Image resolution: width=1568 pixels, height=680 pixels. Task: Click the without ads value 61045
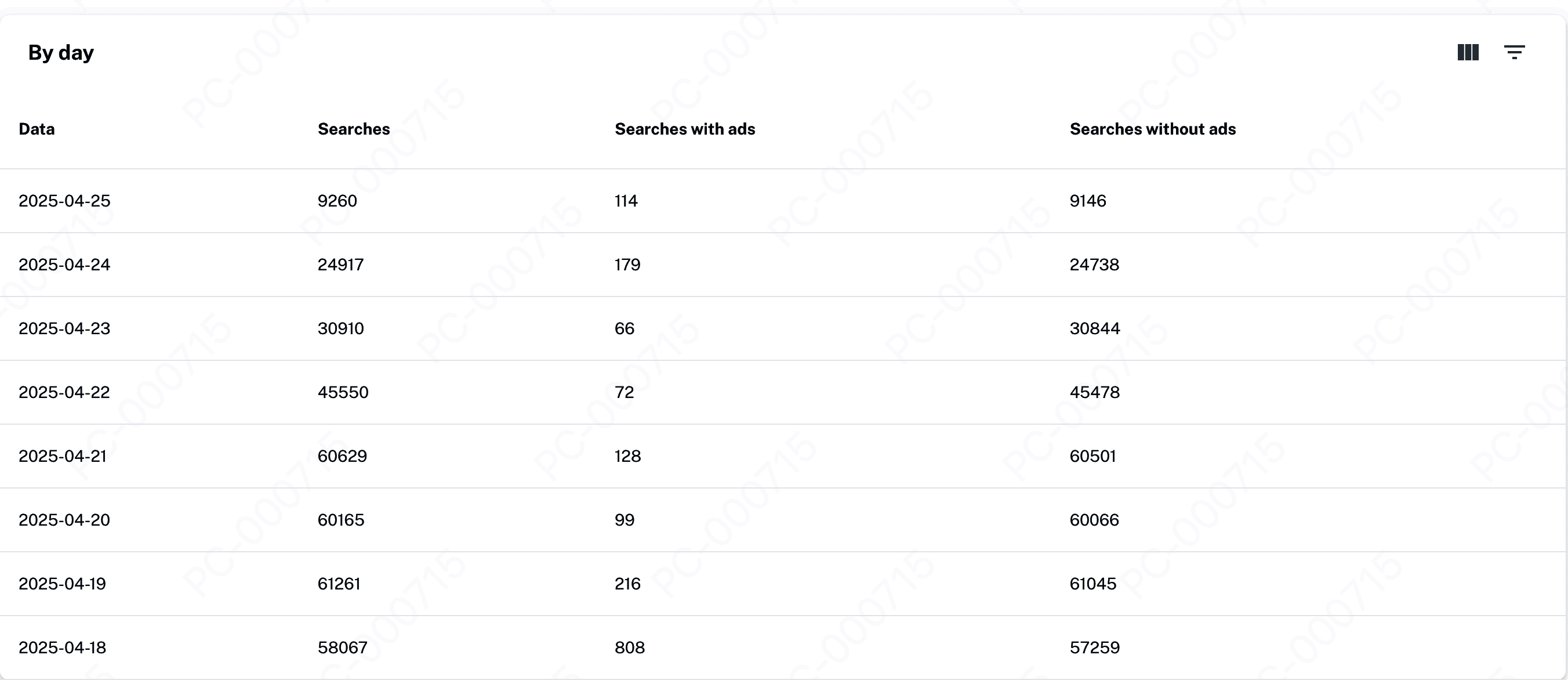[x=1092, y=584]
